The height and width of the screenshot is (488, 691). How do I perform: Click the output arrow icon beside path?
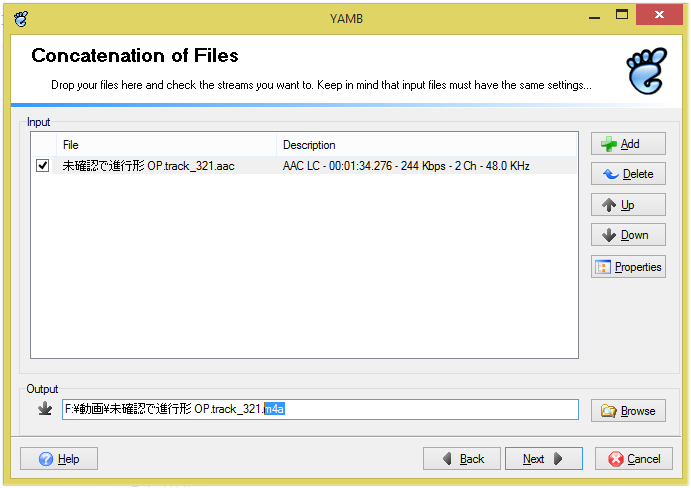point(44,409)
